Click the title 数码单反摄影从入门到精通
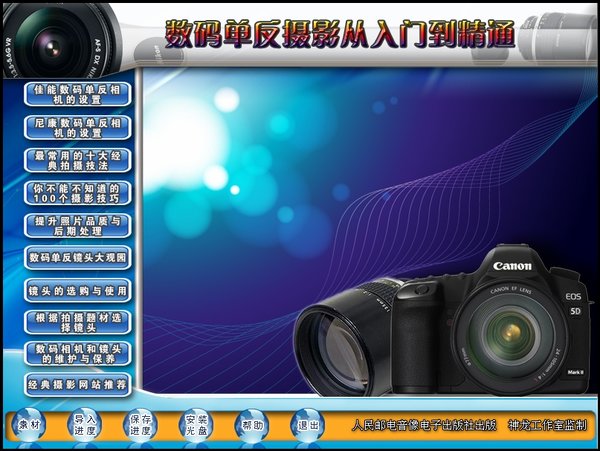 click(340, 34)
